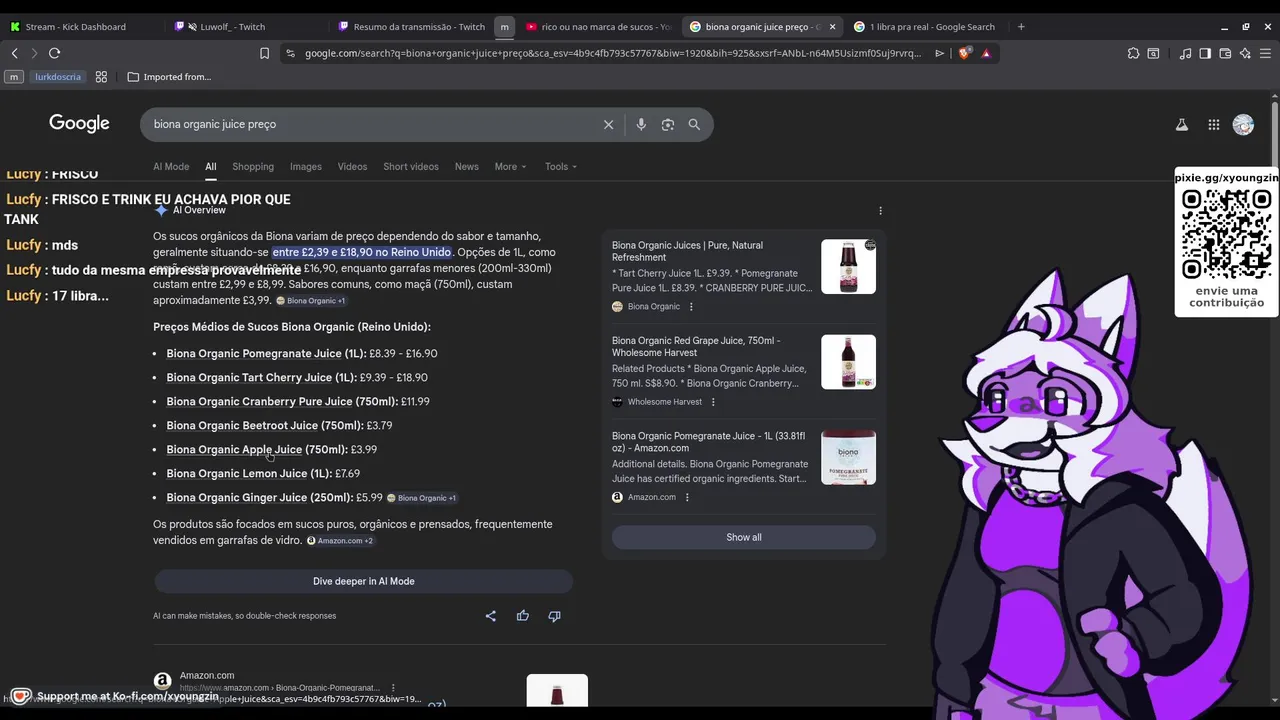Open three-dot menu next to Amazon.com source
This screenshot has width=1280, height=720.
coord(687,497)
